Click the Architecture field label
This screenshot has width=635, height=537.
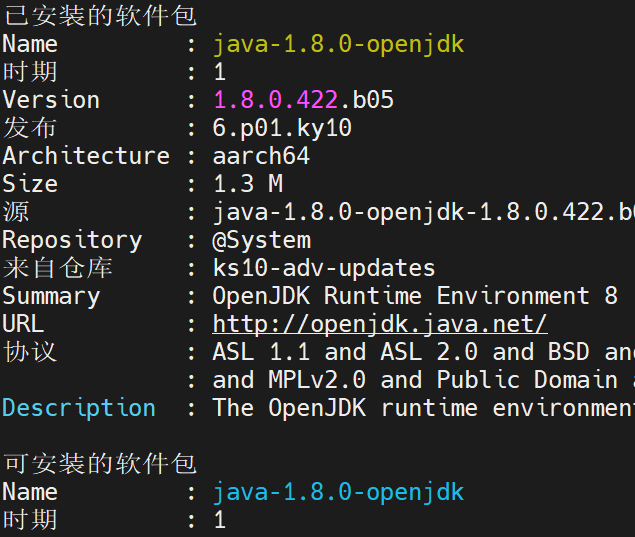tap(86, 156)
